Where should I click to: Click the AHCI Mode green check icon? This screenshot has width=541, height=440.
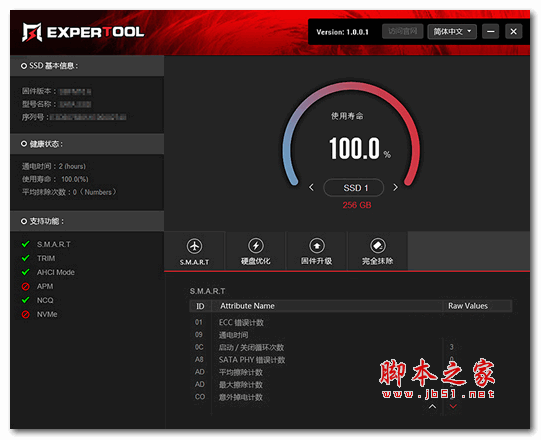(26, 272)
